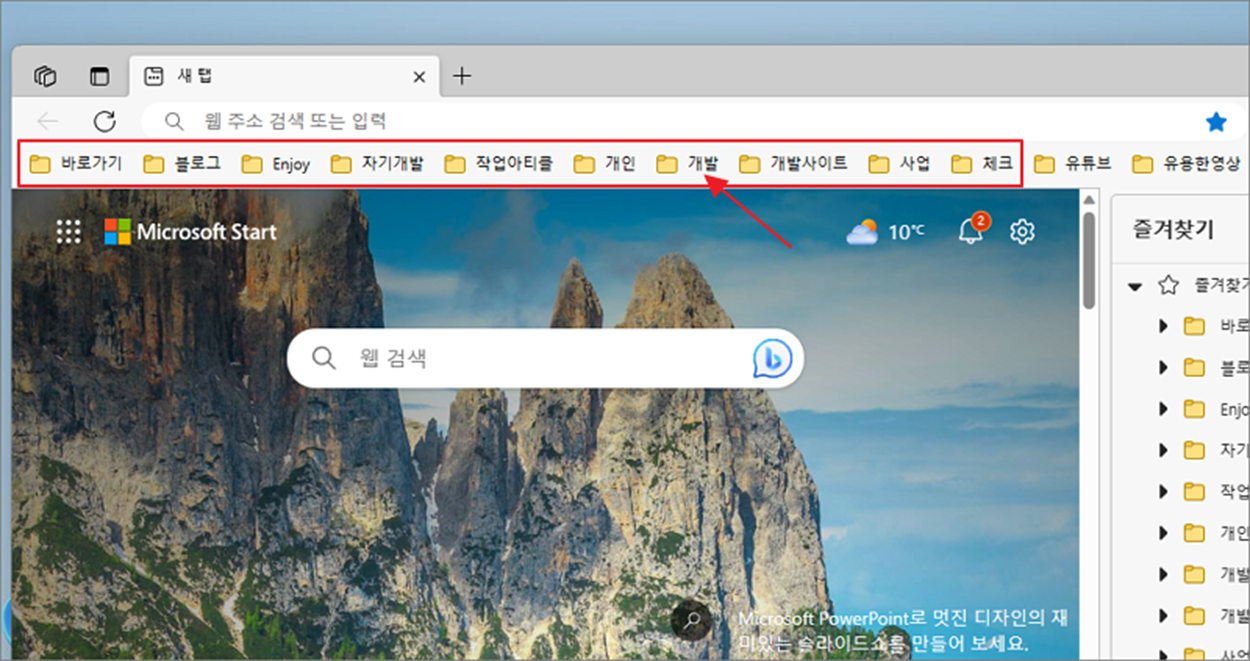
Task: Open the 작업아티클 favorites folder
Action: point(498,164)
